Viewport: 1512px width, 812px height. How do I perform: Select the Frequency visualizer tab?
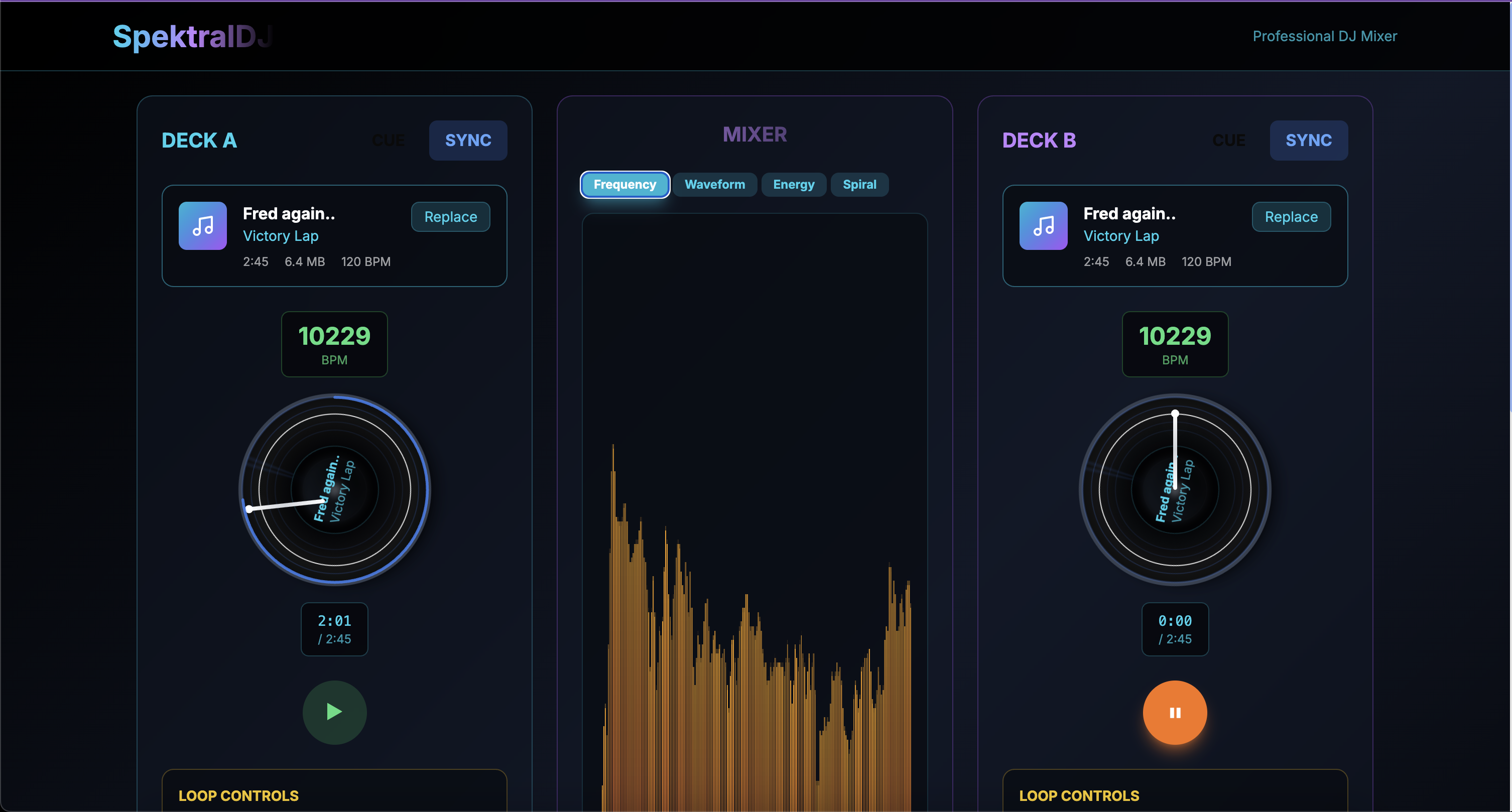click(624, 184)
